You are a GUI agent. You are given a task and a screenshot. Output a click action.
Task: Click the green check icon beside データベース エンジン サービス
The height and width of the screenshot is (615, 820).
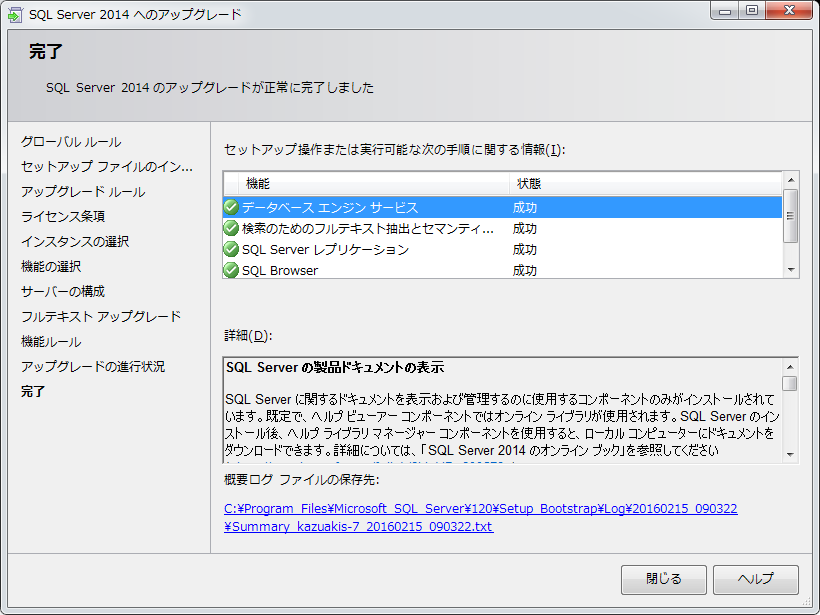coord(231,208)
